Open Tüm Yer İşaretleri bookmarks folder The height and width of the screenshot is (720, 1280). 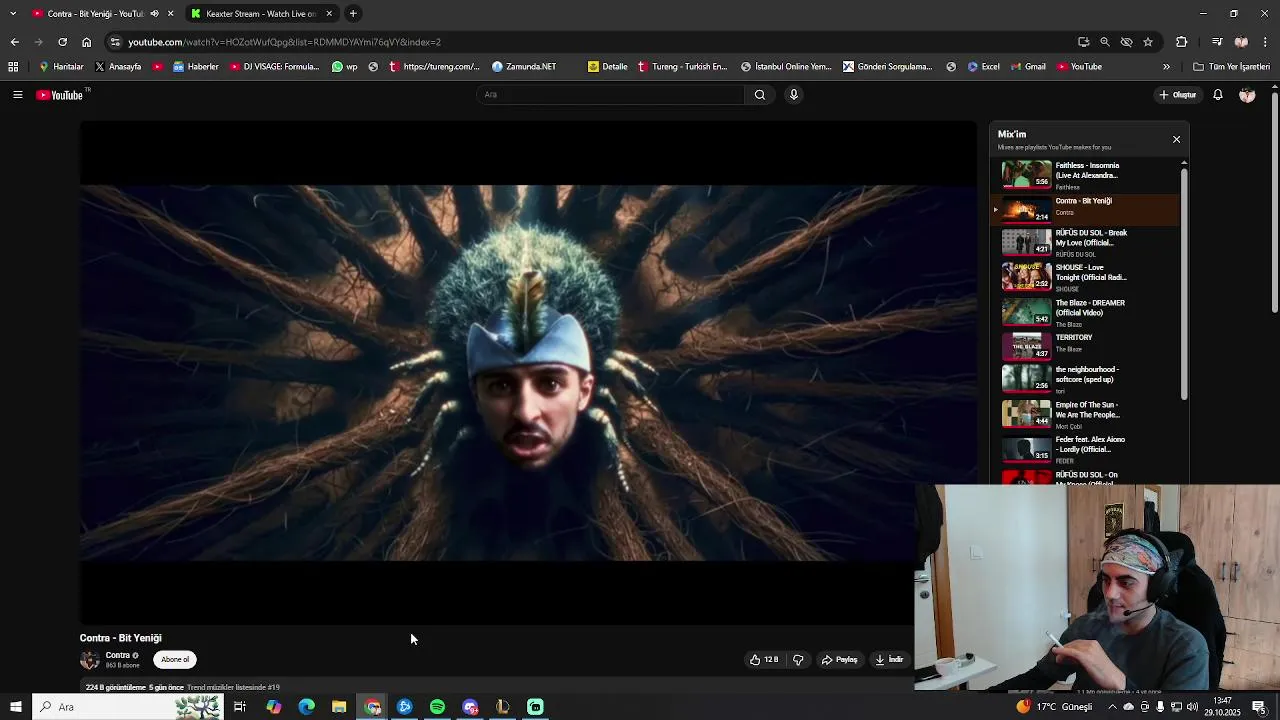(1231, 67)
